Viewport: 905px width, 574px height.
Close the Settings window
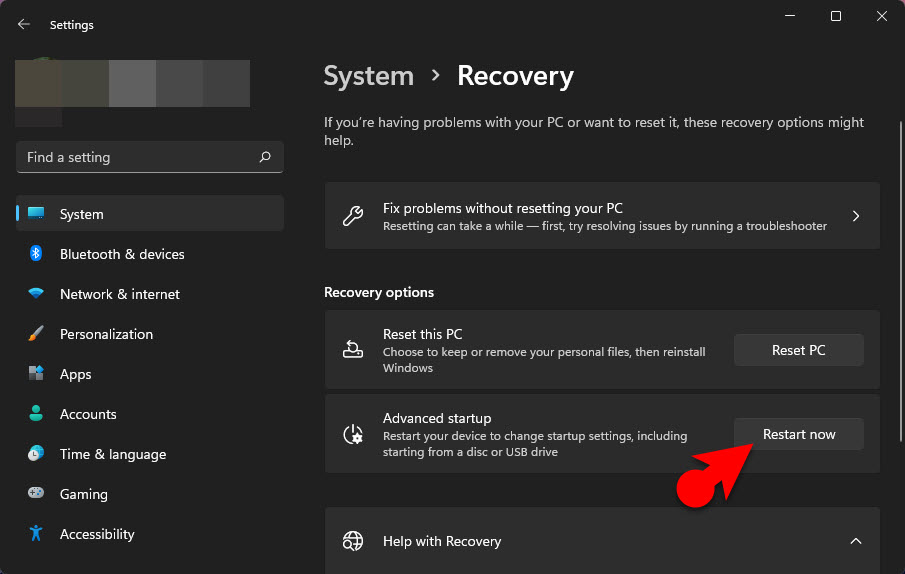(x=881, y=16)
